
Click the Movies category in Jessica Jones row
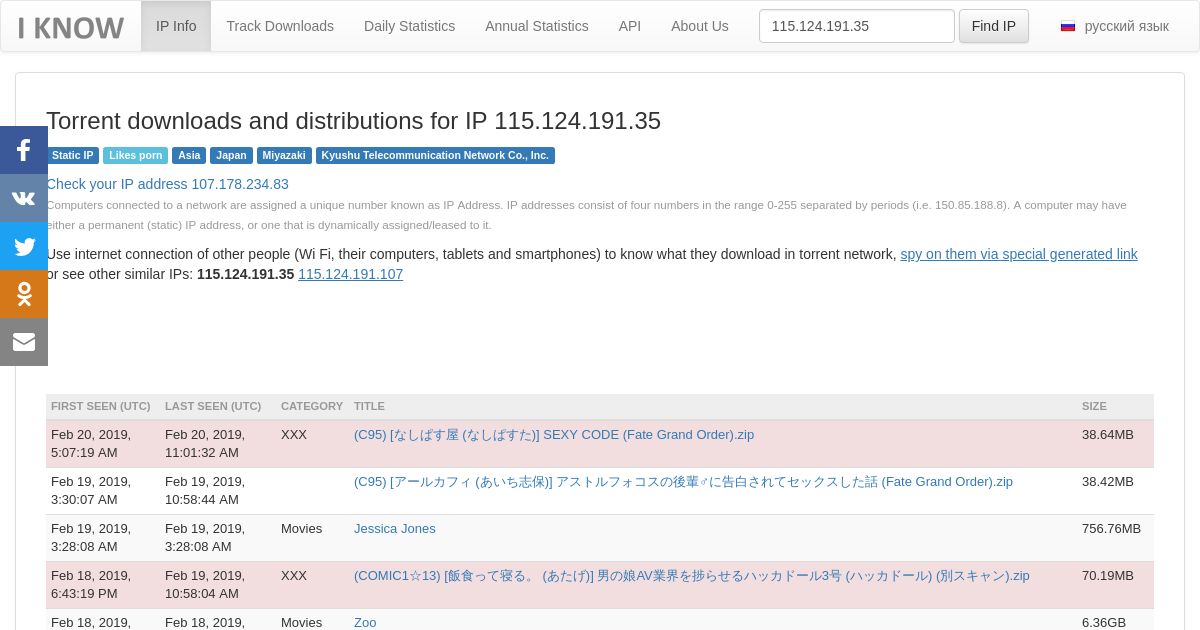pyautogui.click(x=302, y=529)
